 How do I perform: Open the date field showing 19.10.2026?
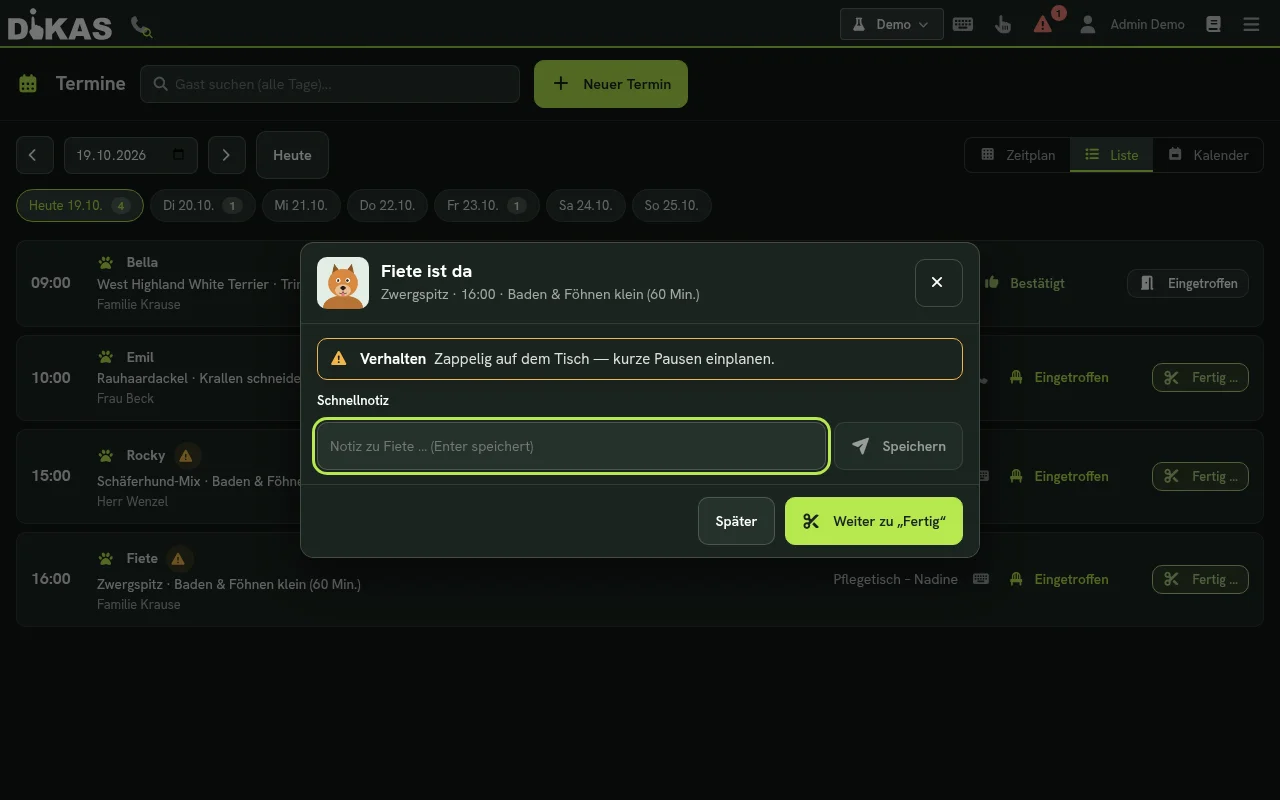[x=131, y=155]
